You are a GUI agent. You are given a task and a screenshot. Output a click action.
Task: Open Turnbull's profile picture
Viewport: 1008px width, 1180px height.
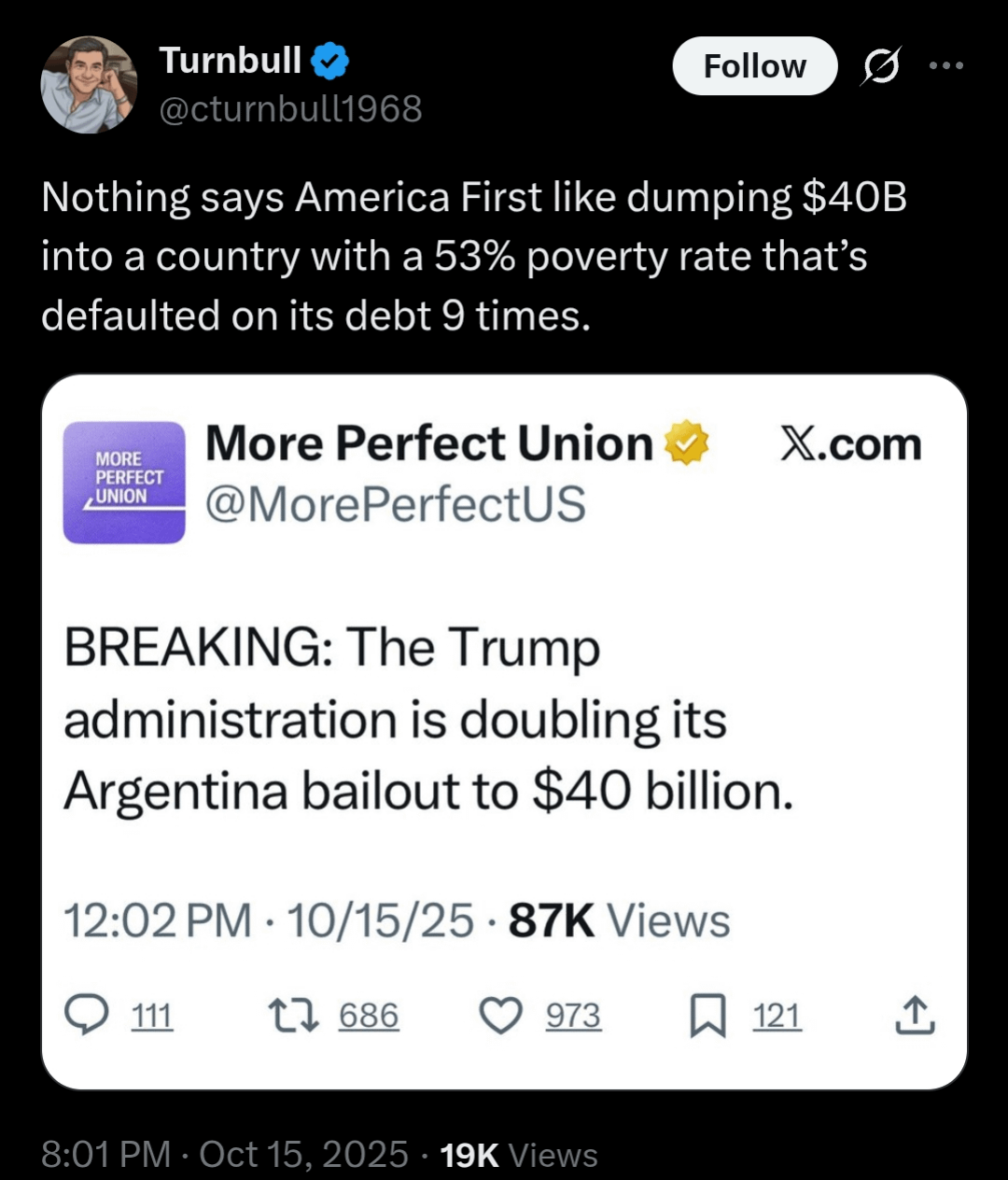tap(89, 84)
